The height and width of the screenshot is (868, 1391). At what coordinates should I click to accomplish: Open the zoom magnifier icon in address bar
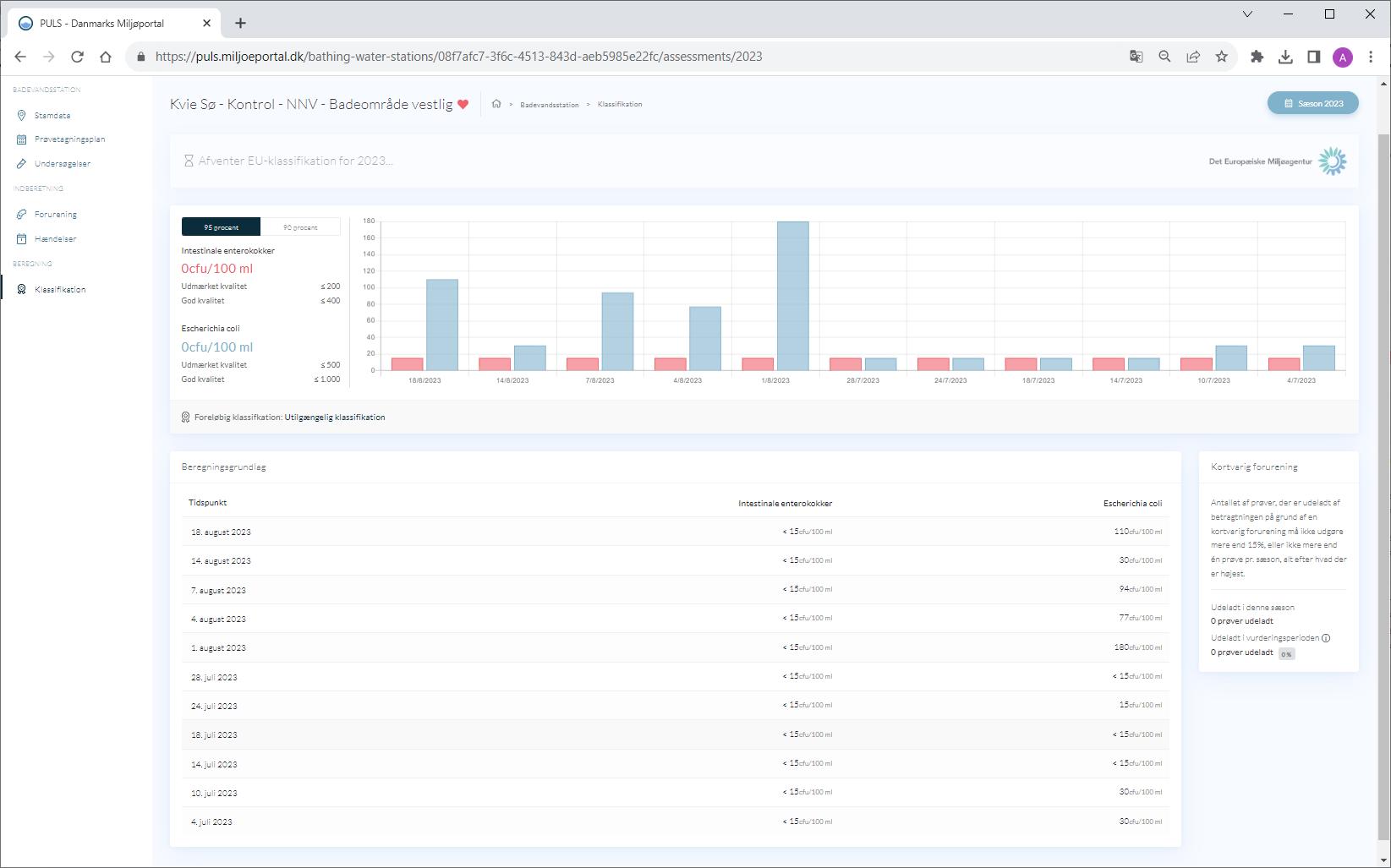(1164, 57)
